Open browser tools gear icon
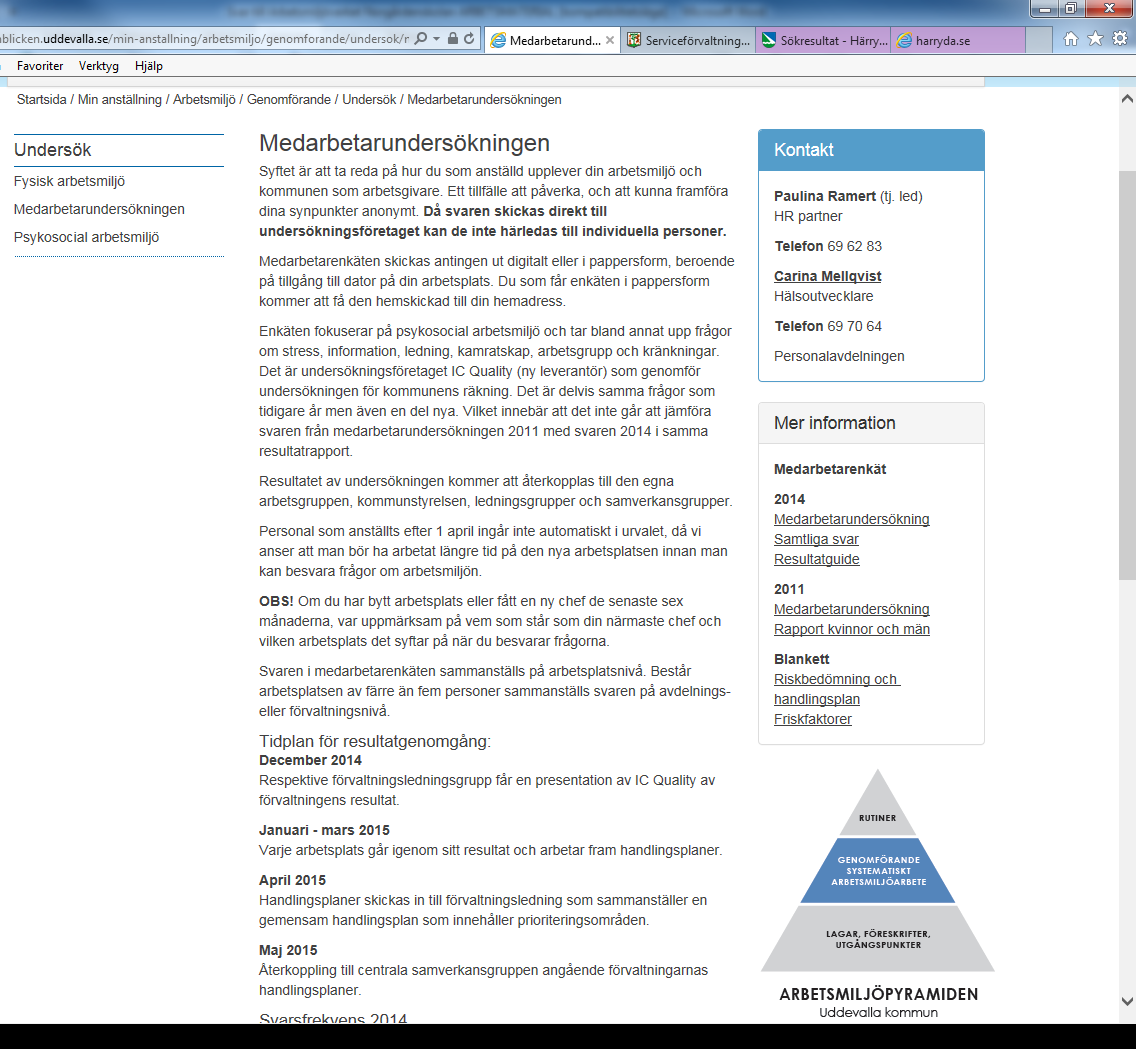Screen dimensions: 1136x1049 tap(1120, 39)
